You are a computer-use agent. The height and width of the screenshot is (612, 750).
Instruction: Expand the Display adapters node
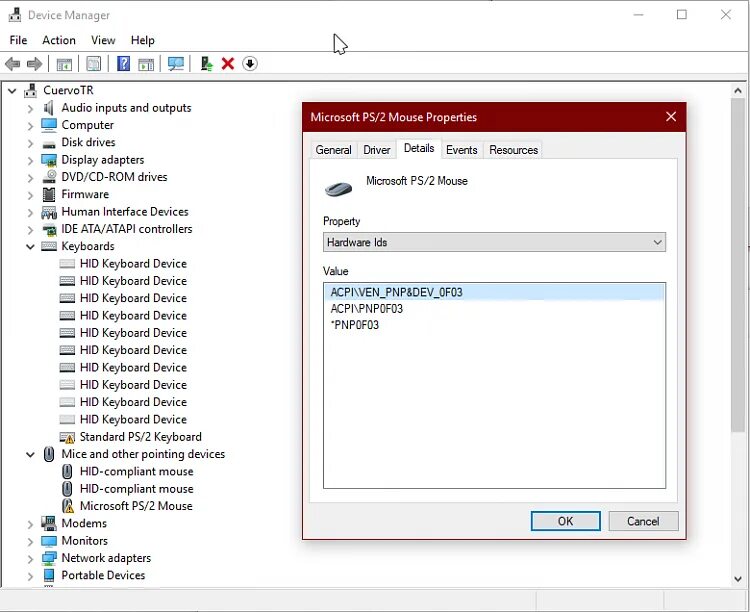point(30,160)
